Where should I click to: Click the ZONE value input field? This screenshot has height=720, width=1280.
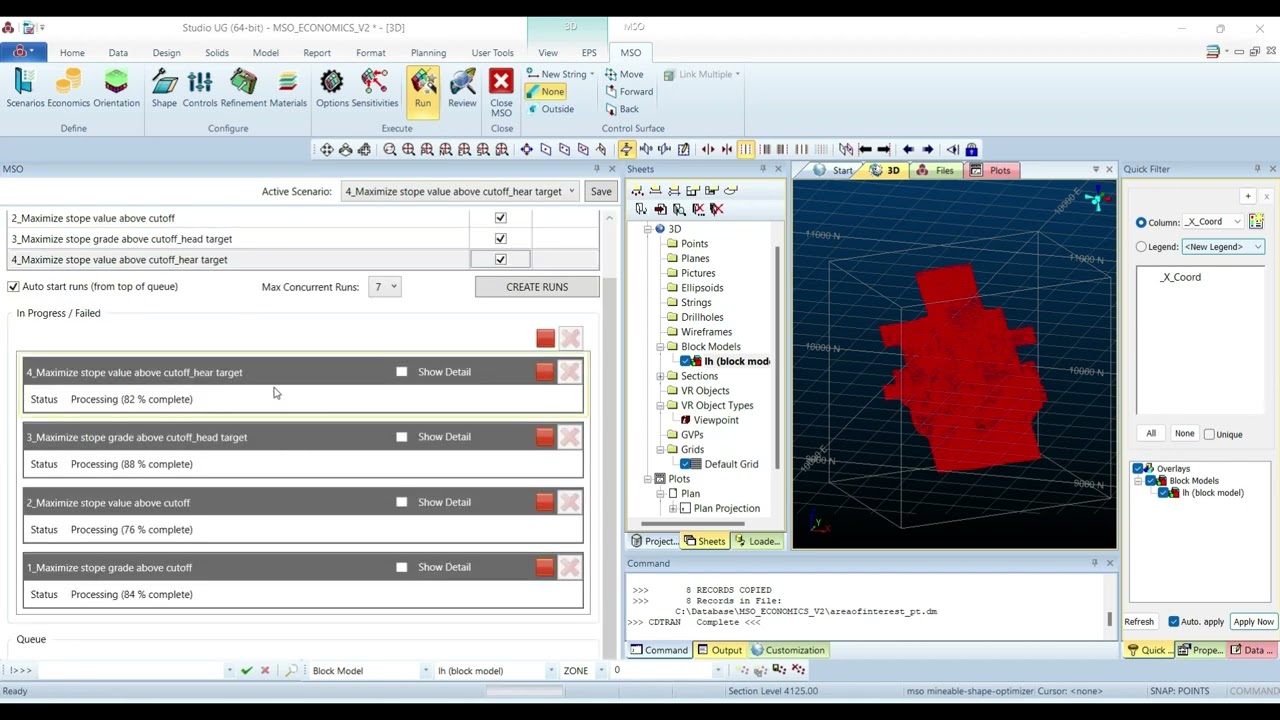pyautogui.click(x=665, y=671)
